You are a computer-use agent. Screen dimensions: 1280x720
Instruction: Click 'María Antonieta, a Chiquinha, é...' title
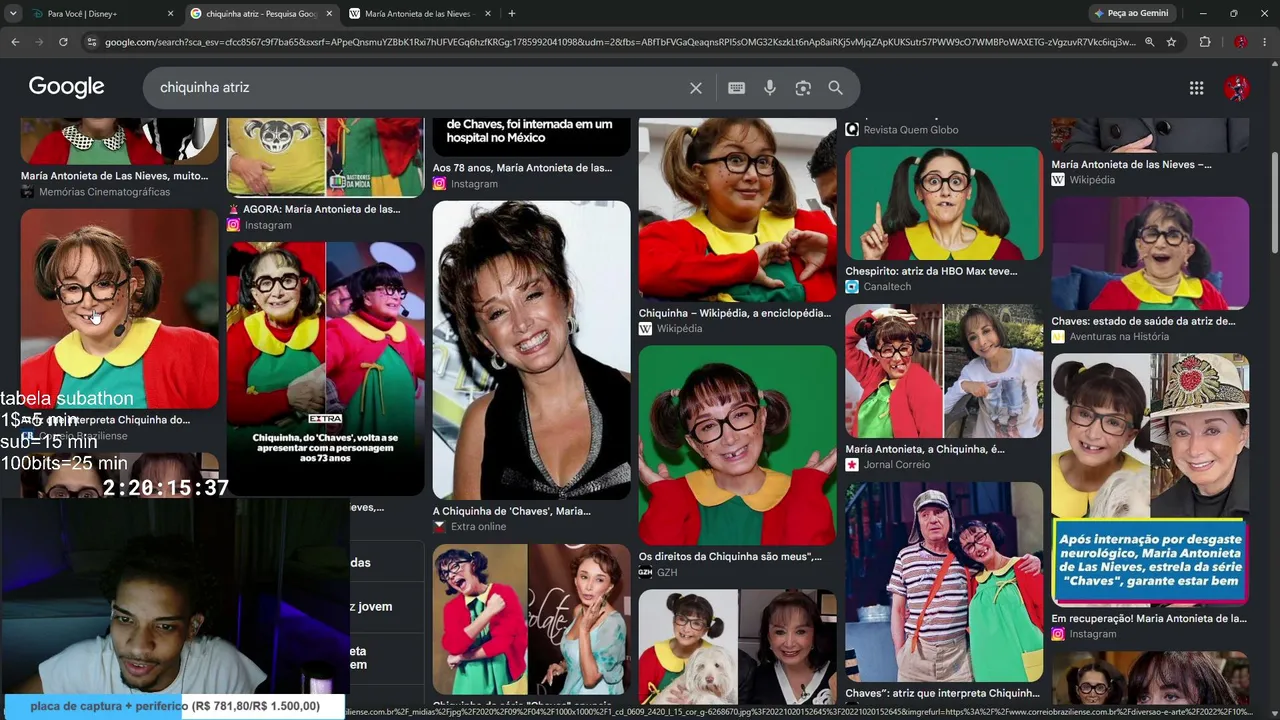[x=925, y=450]
